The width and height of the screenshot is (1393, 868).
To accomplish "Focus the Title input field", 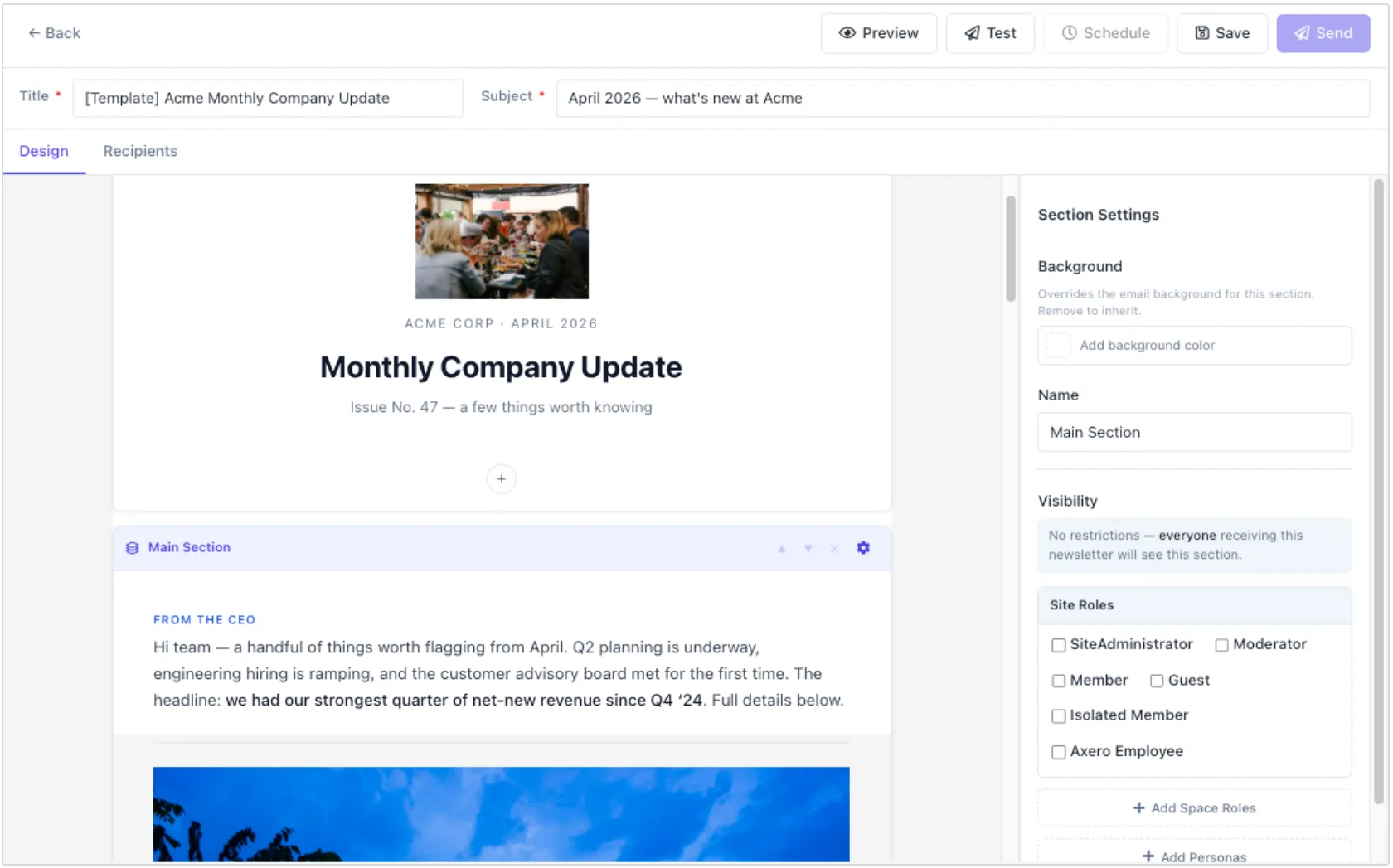I will point(268,98).
